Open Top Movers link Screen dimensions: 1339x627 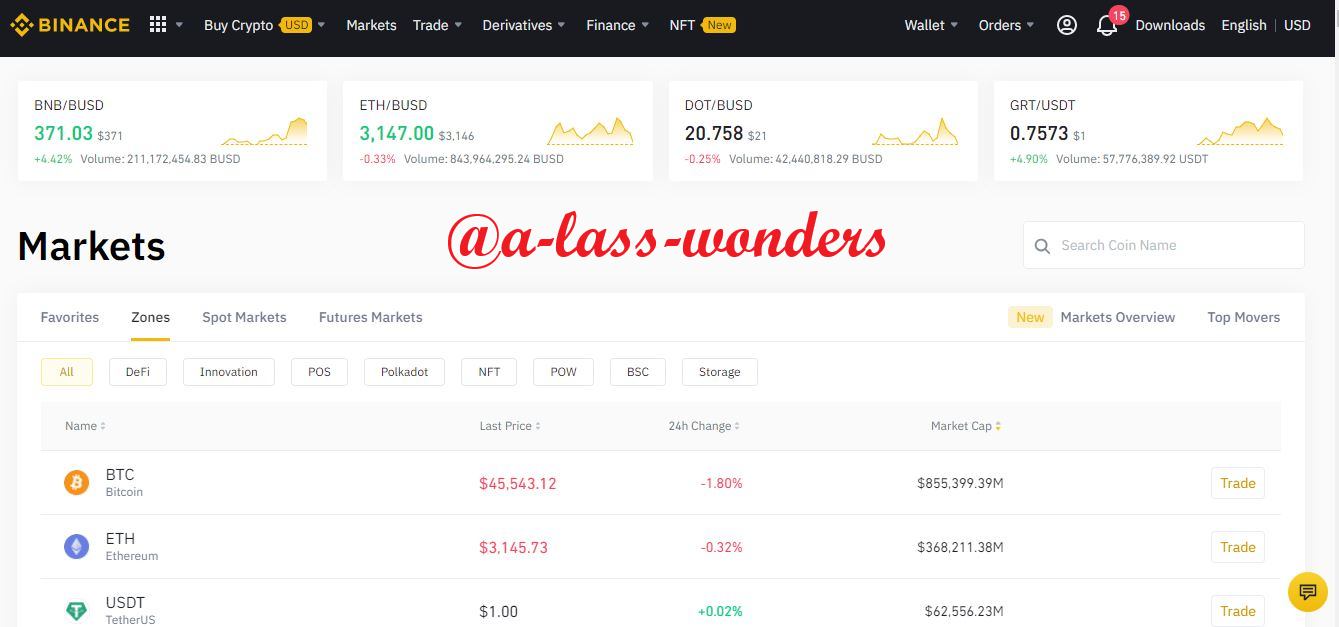click(x=1244, y=317)
